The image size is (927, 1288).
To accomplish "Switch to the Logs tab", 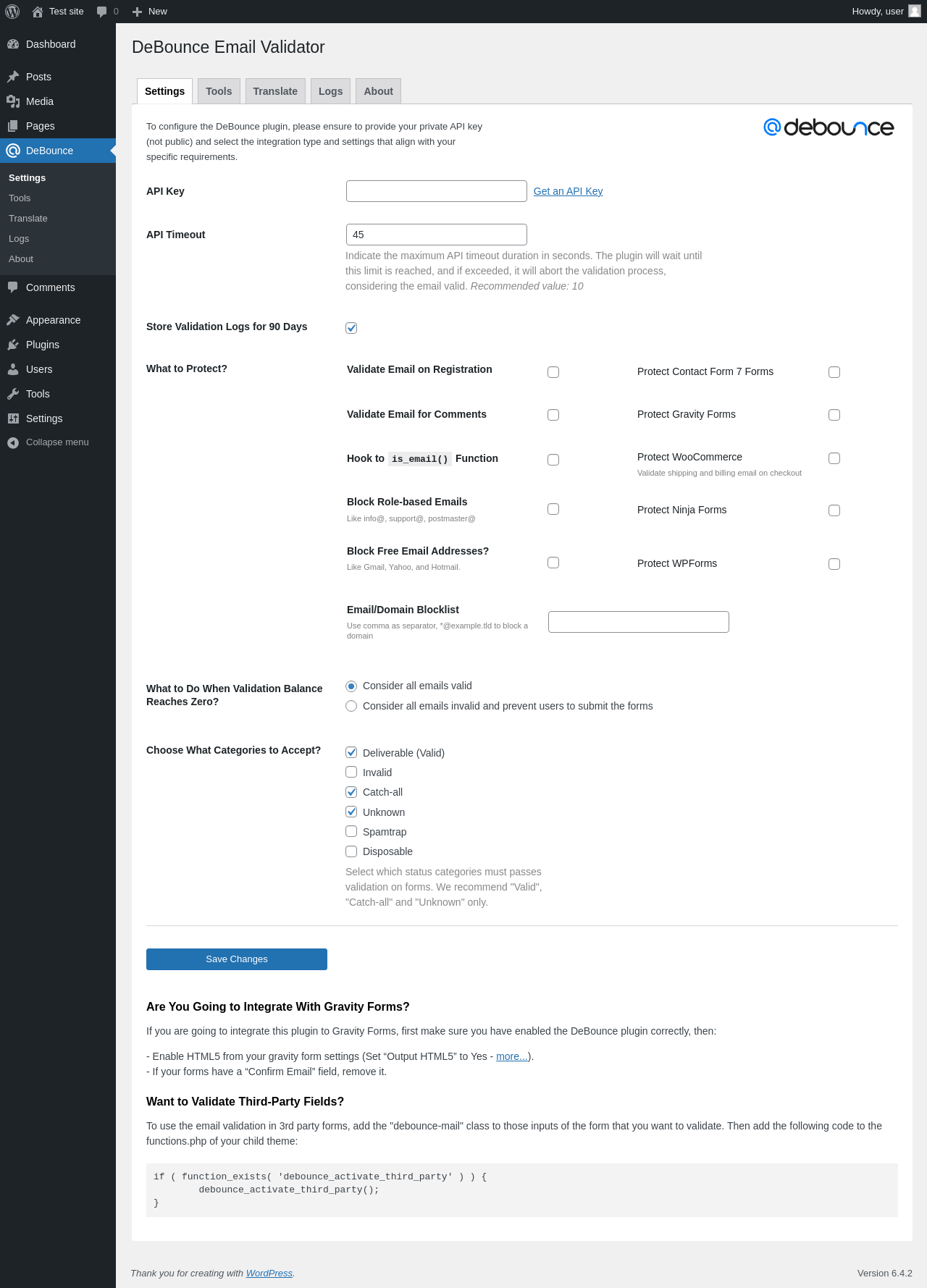I will tap(330, 91).
